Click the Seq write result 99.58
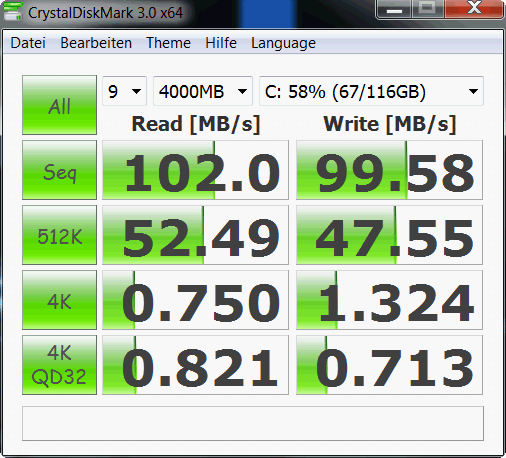506x458 pixels. [389, 170]
